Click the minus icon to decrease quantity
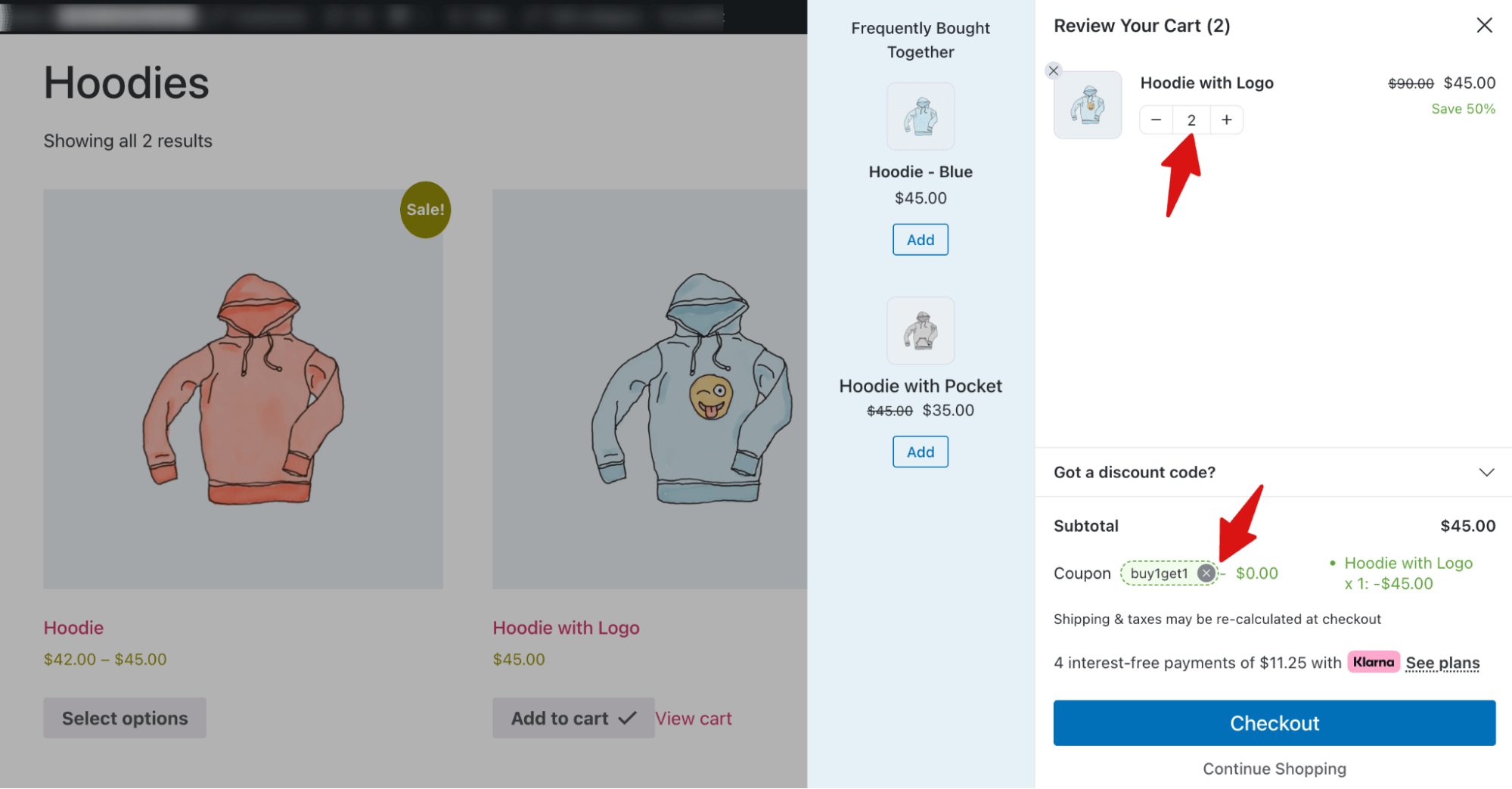1512x789 pixels. [x=1156, y=120]
